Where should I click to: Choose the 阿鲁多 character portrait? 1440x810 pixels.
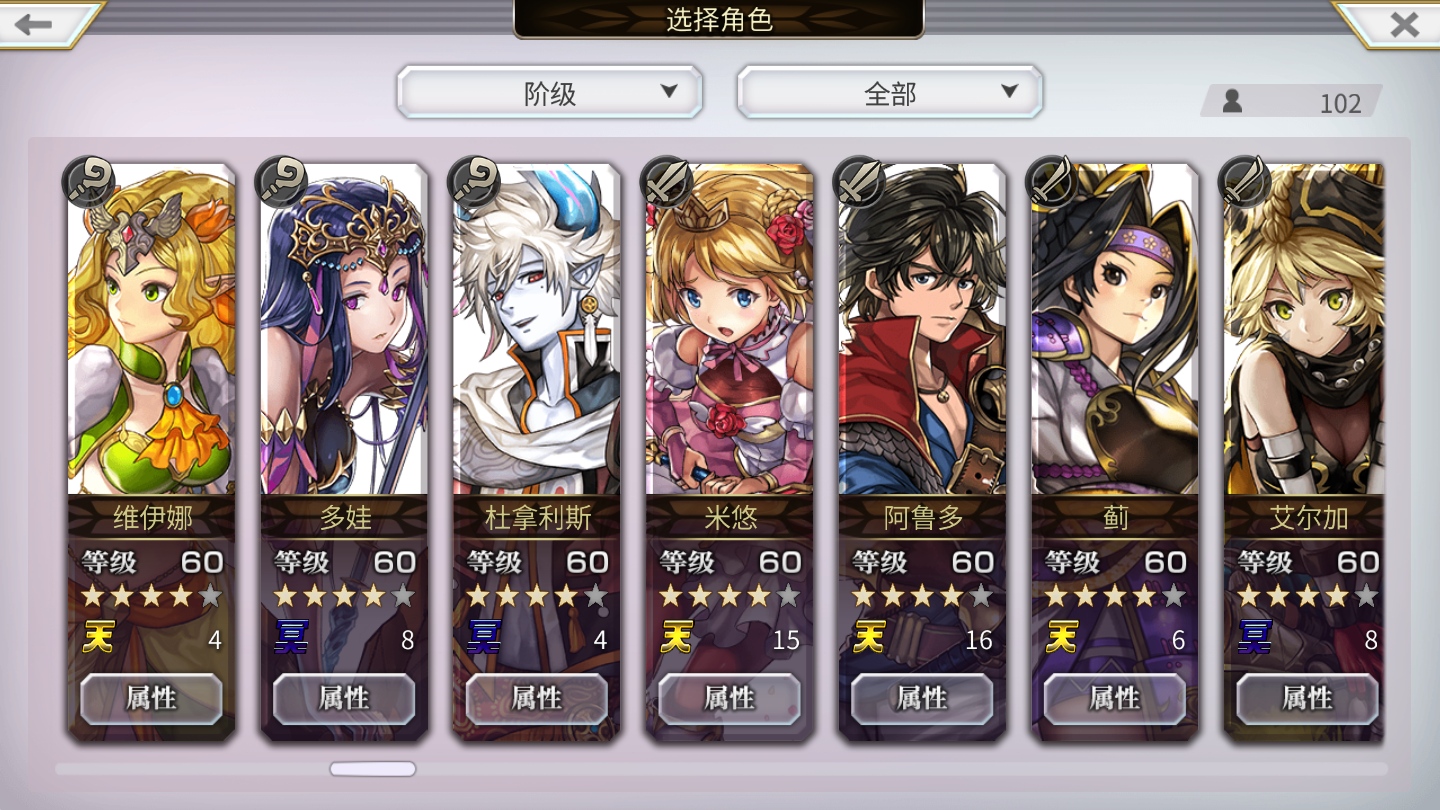pyautogui.click(x=922, y=330)
